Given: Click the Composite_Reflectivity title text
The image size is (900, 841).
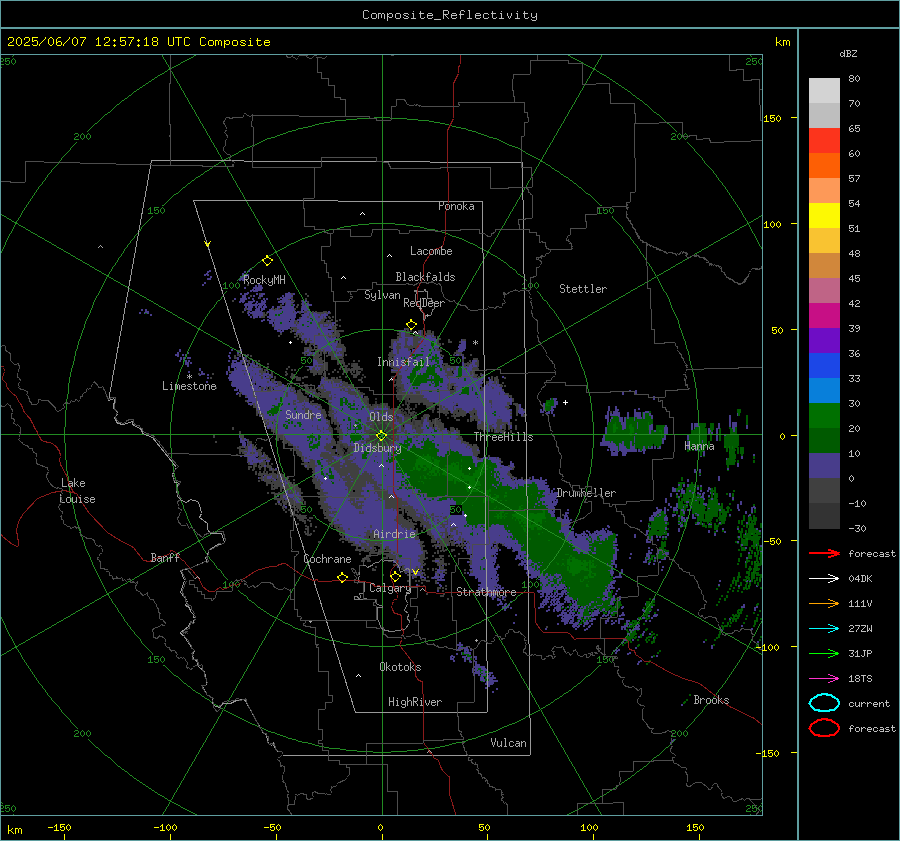Looking at the screenshot, I should point(449,15).
